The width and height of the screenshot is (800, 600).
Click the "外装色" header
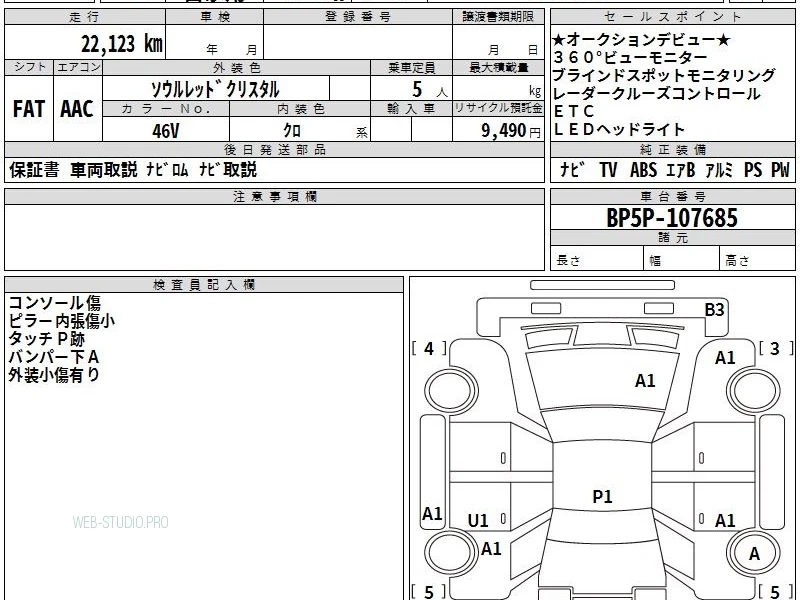pos(237,68)
